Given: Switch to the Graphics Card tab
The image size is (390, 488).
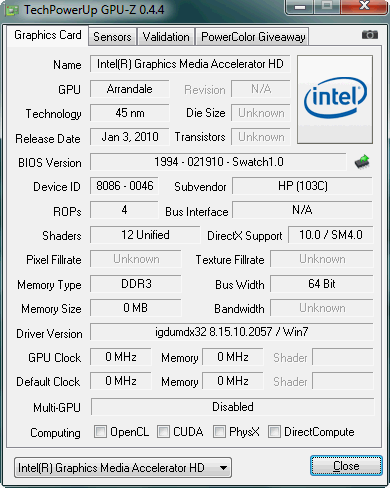Looking at the screenshot, I should pos(48,35).
